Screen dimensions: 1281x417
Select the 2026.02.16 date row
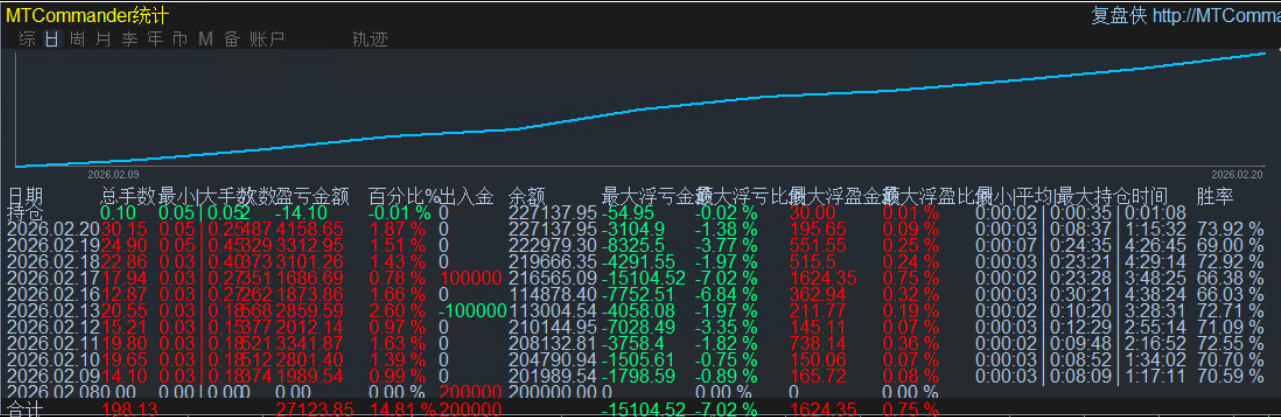[x=53, y=294]
